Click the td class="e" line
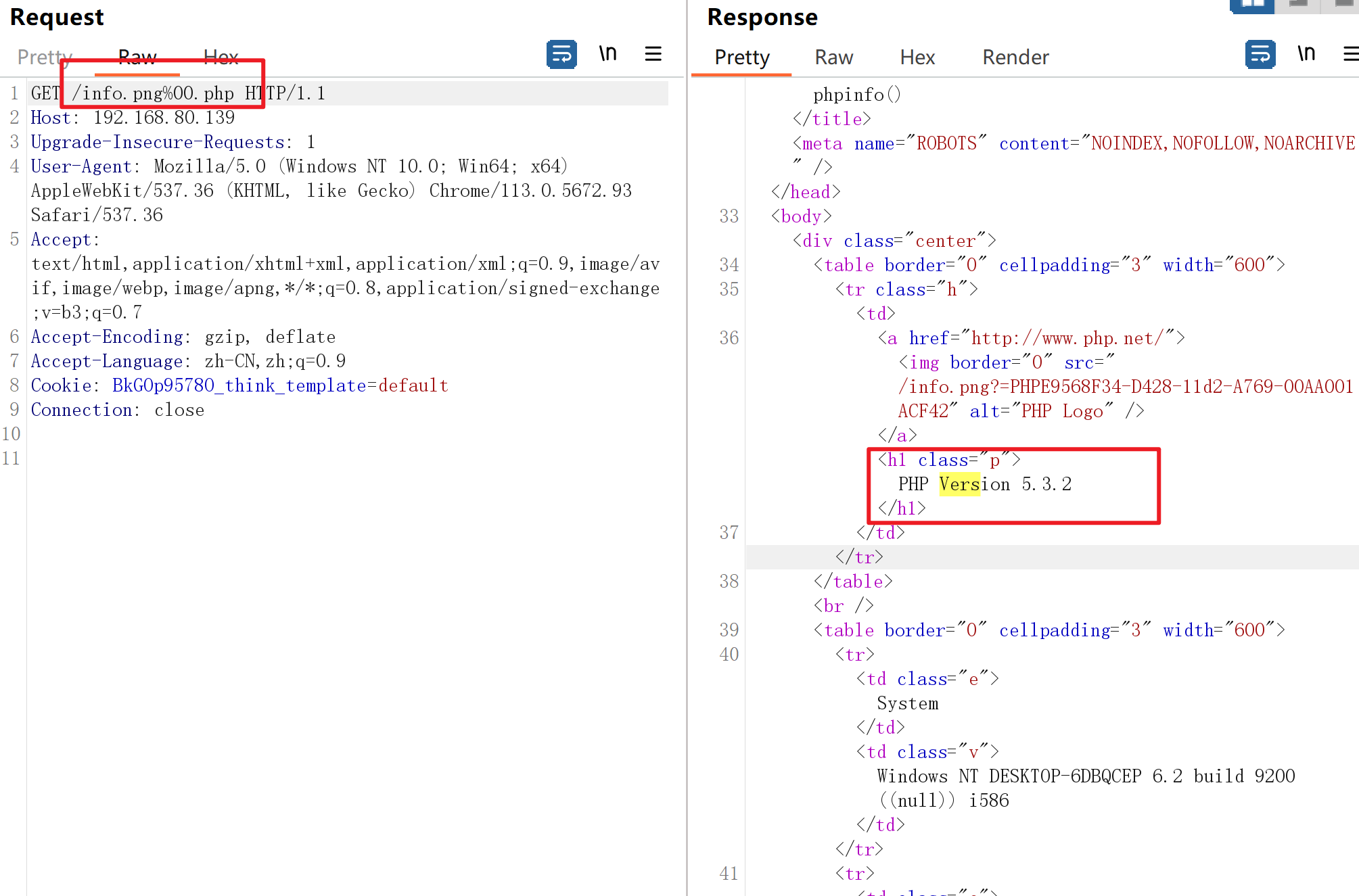Screen dimensions: 1359x896 pos(927,679)
